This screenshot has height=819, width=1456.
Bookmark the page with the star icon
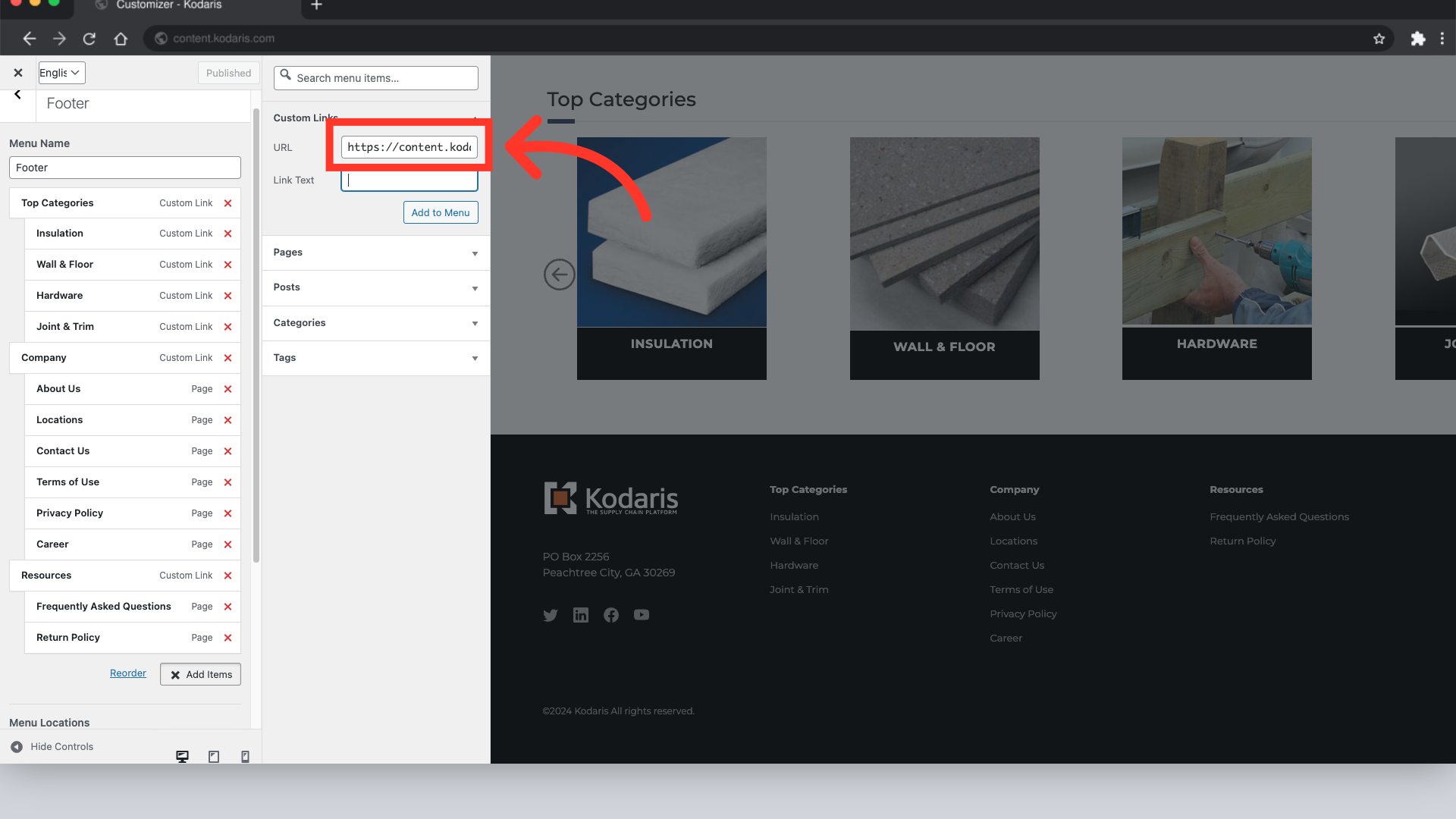coord(1379,39)
